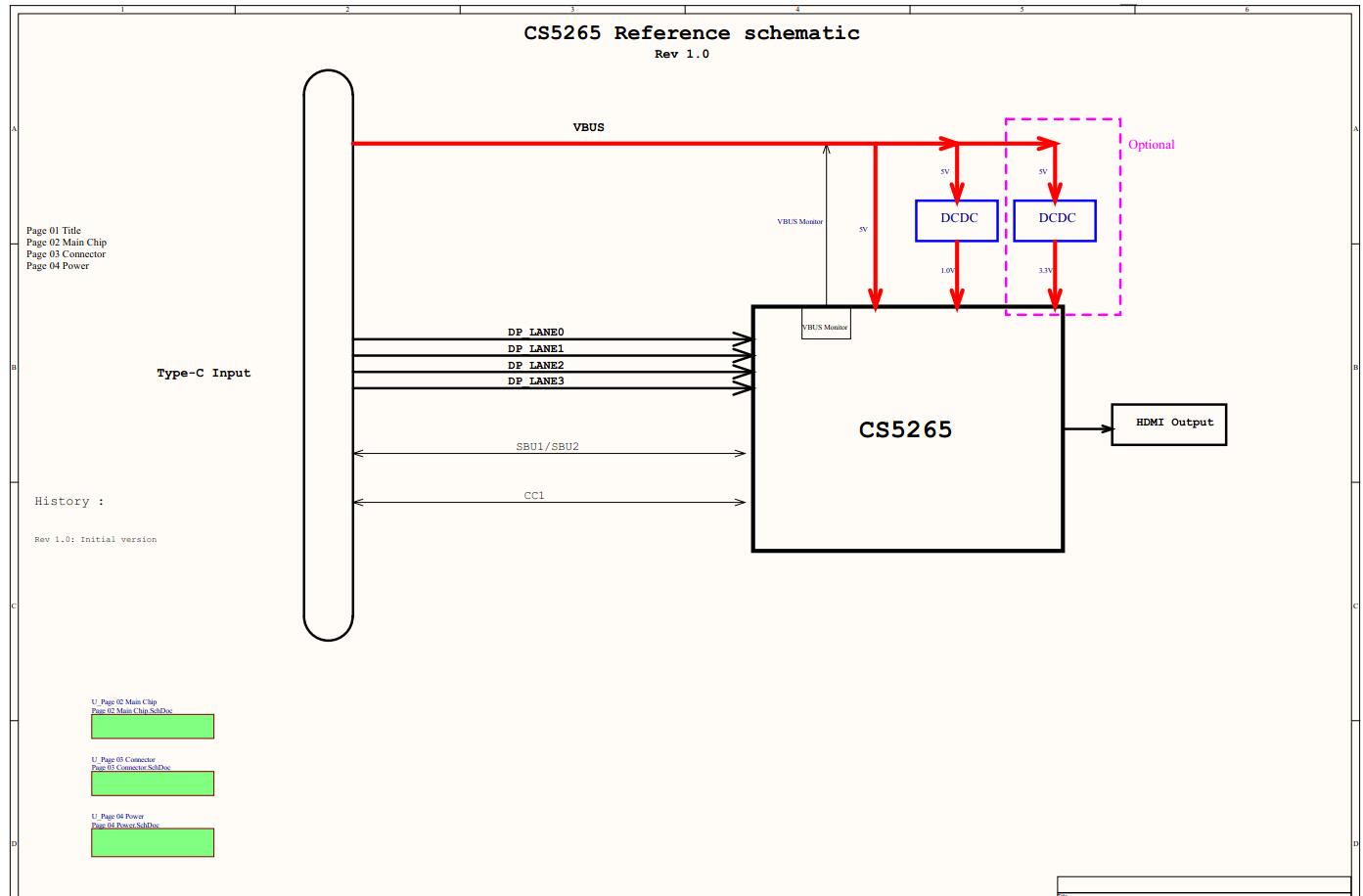Select the VBUS label above the red line
1363x896 pixels.
[588, 128]
